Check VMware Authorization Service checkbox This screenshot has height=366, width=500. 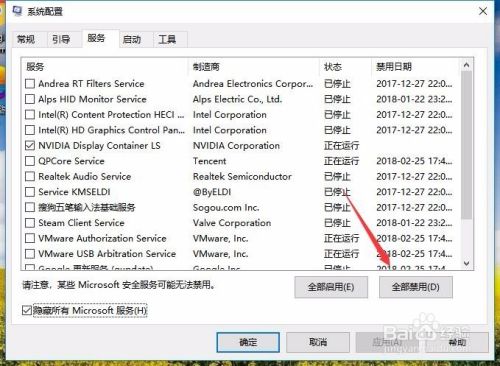click(30, 238)
